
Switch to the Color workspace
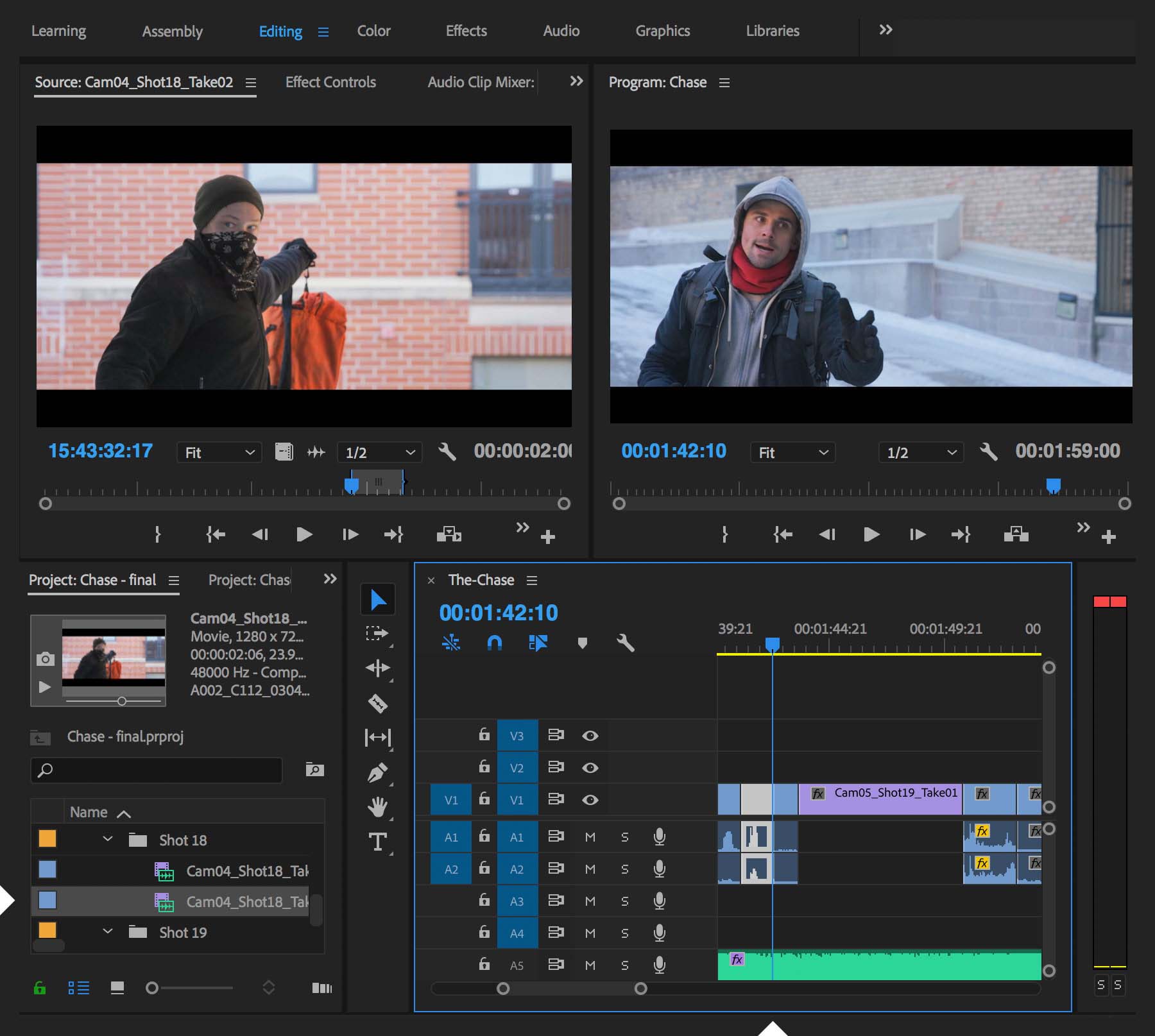tap(373, 31)
